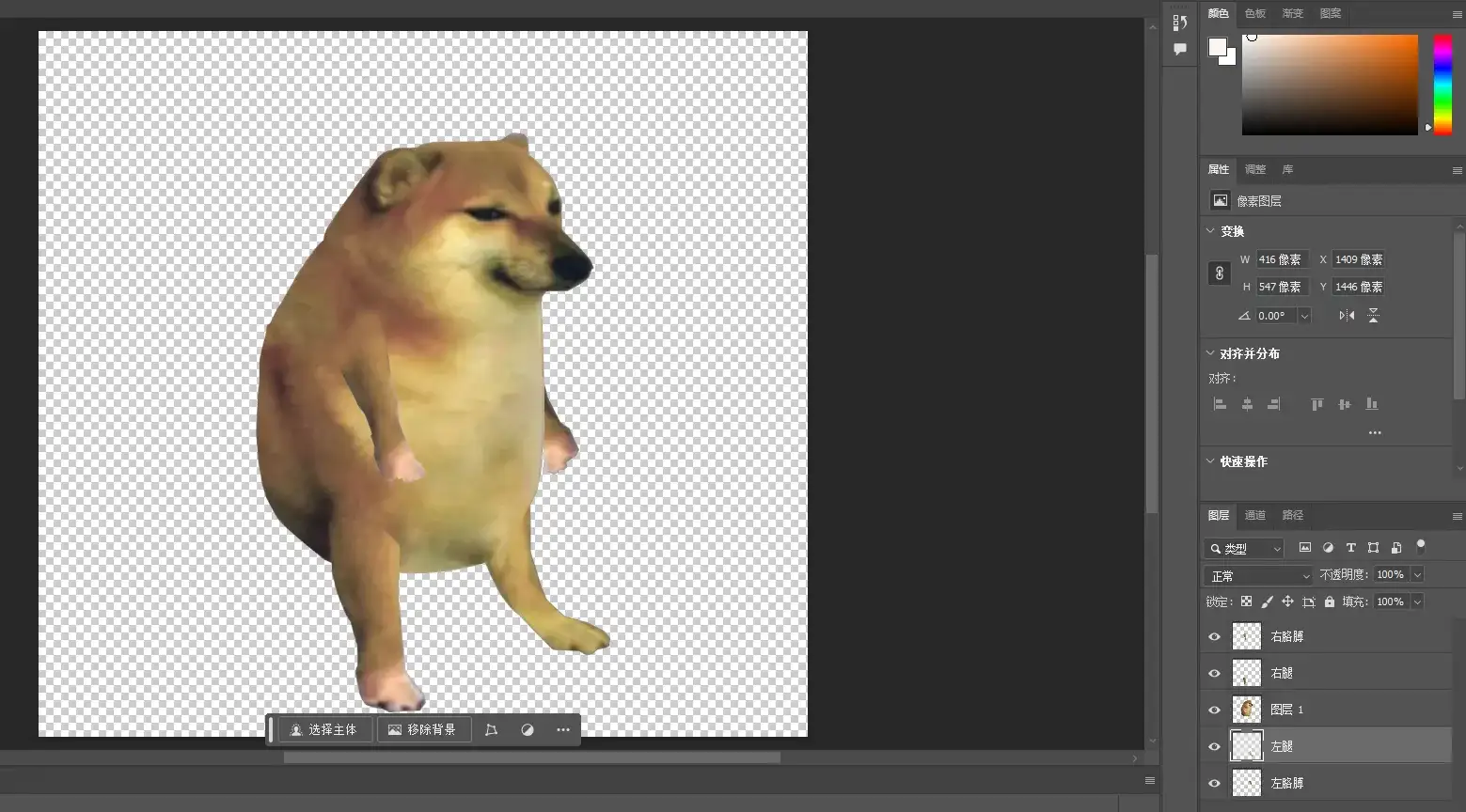Open the 正常 blend mode dropdown
1466x812 pixels.
pyautogui.click(x=1258, y=575)
